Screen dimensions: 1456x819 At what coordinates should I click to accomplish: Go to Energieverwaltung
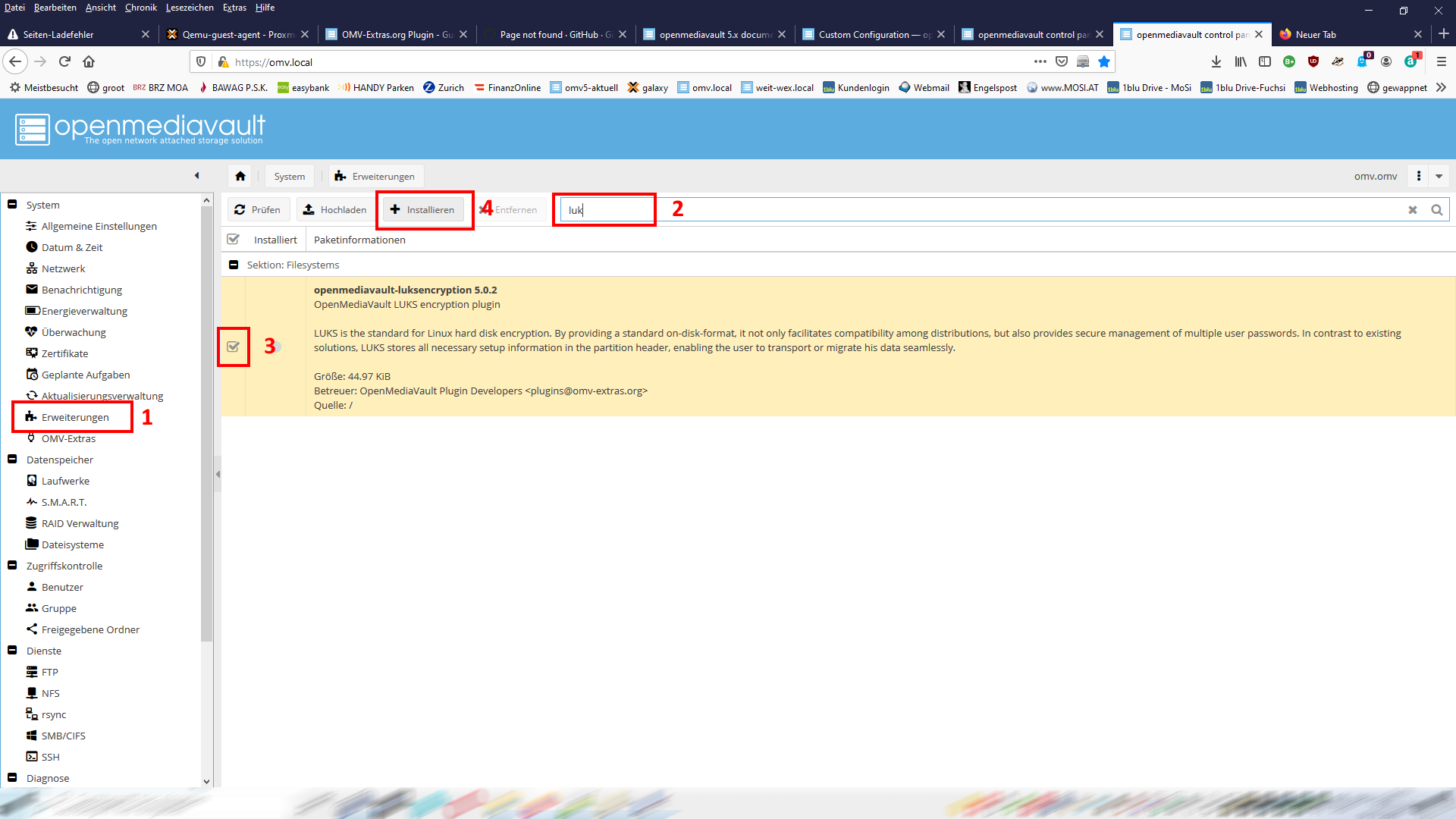click(84, 311)
